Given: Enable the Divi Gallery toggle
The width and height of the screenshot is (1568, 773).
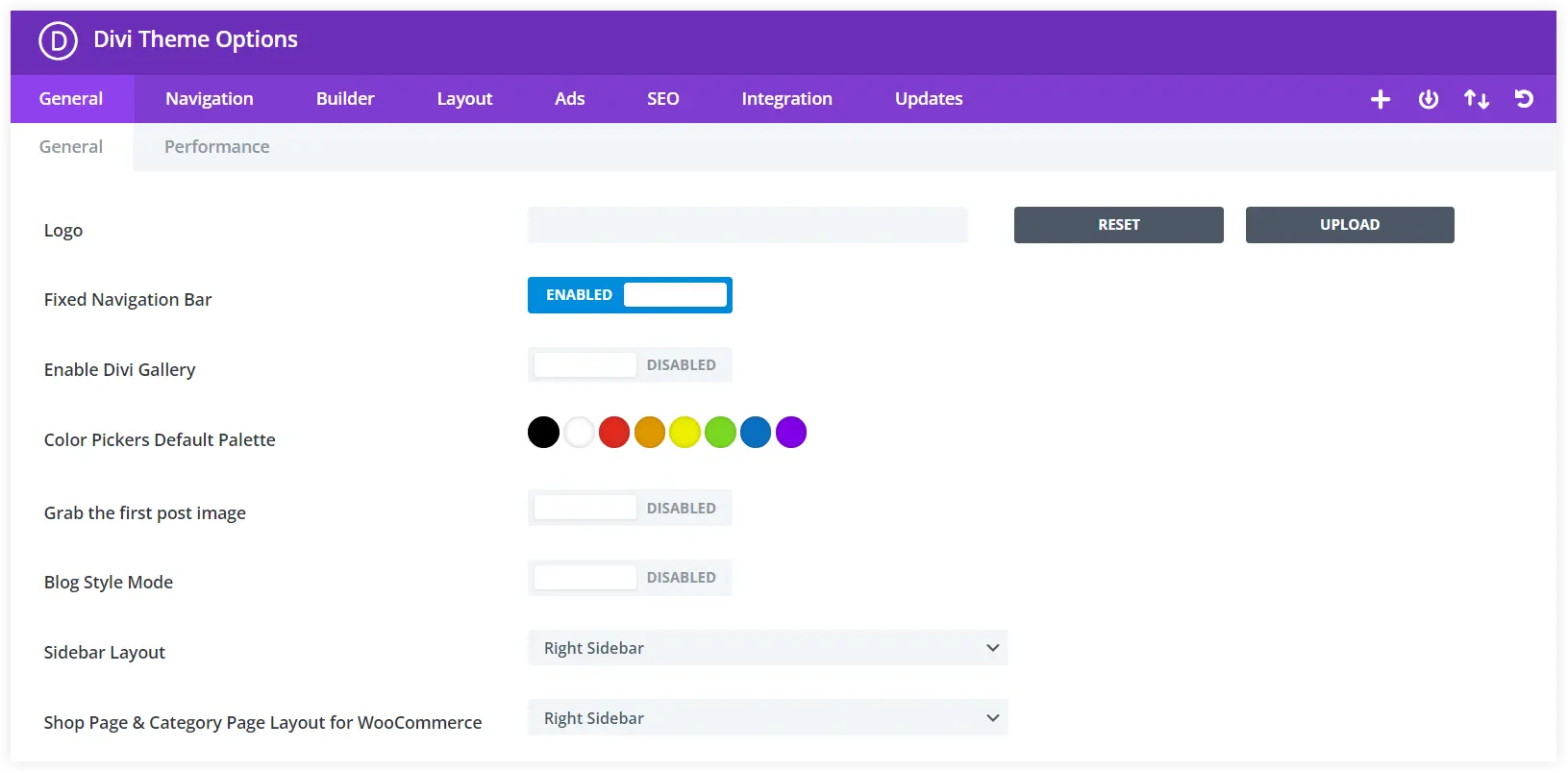Looking at the screenshot, I should click(630, 365).
